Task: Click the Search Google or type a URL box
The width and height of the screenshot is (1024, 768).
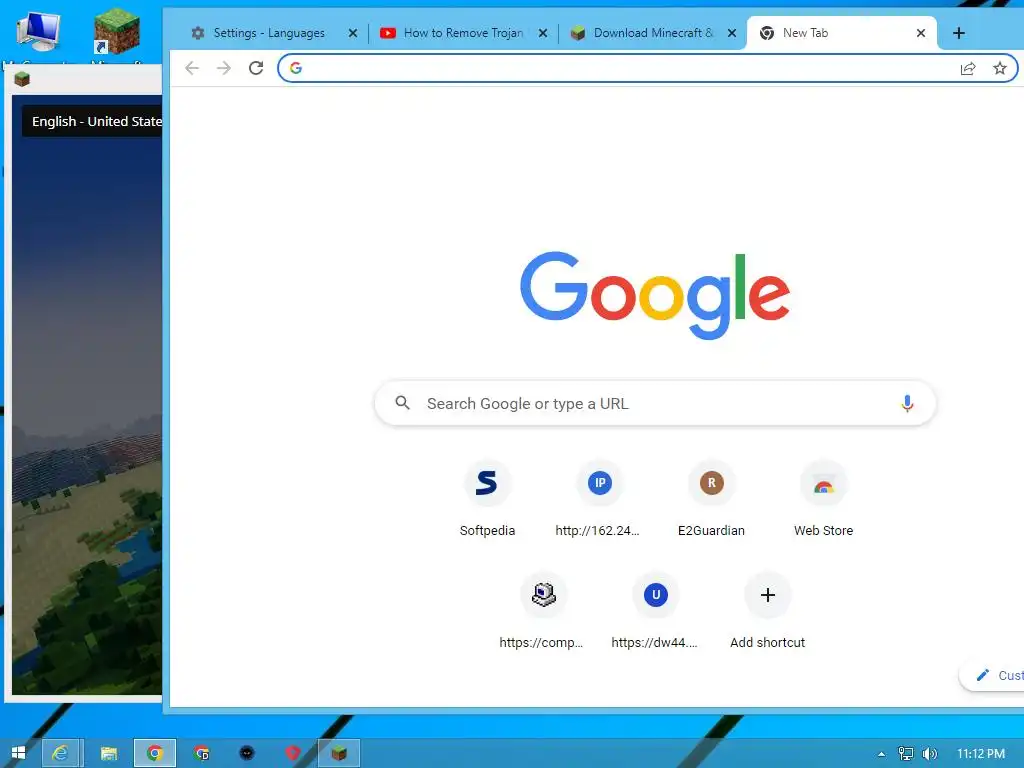Action: [x=655, y=404]
